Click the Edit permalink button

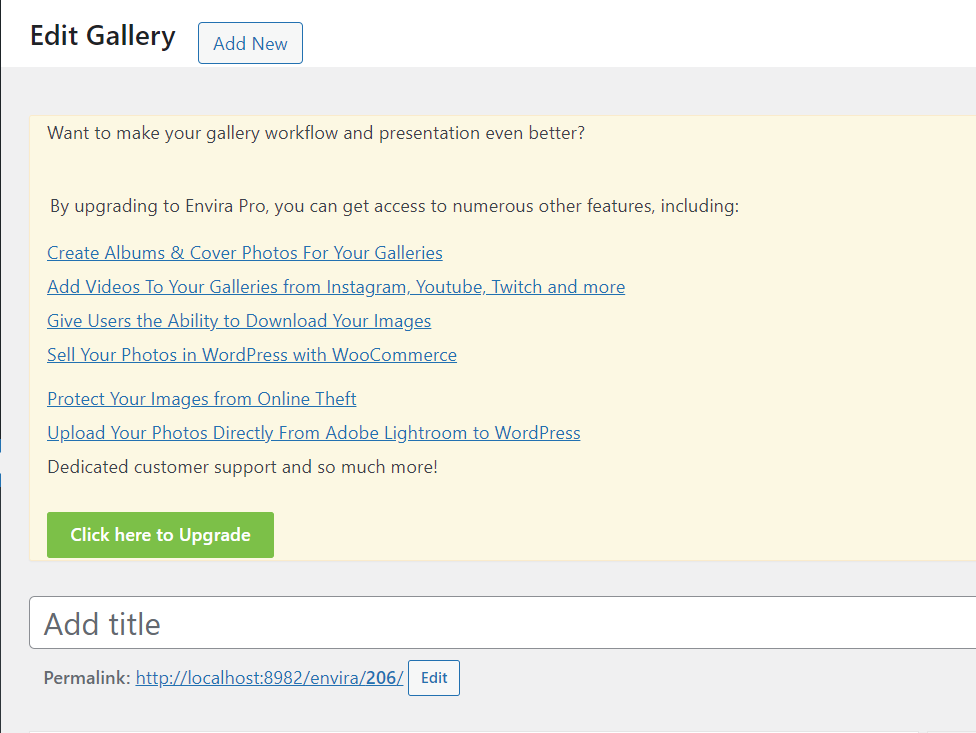point(434,678)
